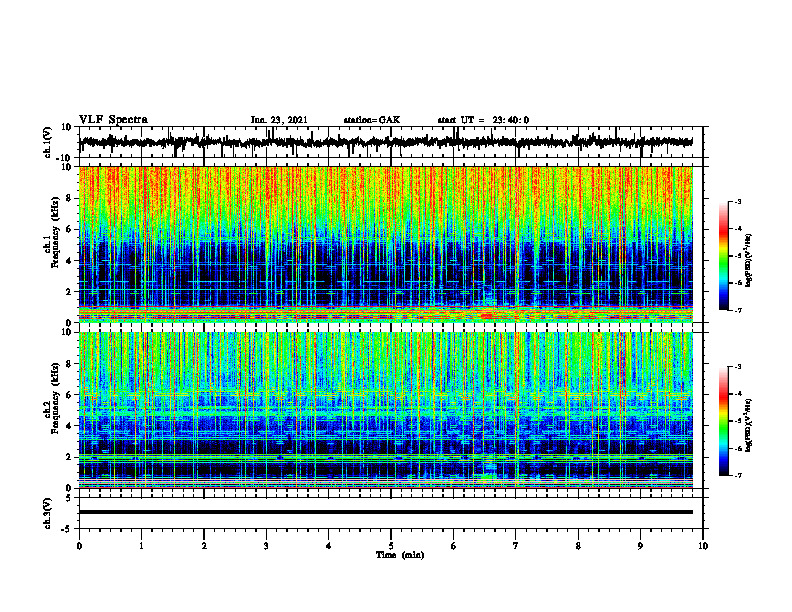Click the ch.1 colorbar log(PSD) unit label
Screen dimensions: 792x612
click(749, 260)
